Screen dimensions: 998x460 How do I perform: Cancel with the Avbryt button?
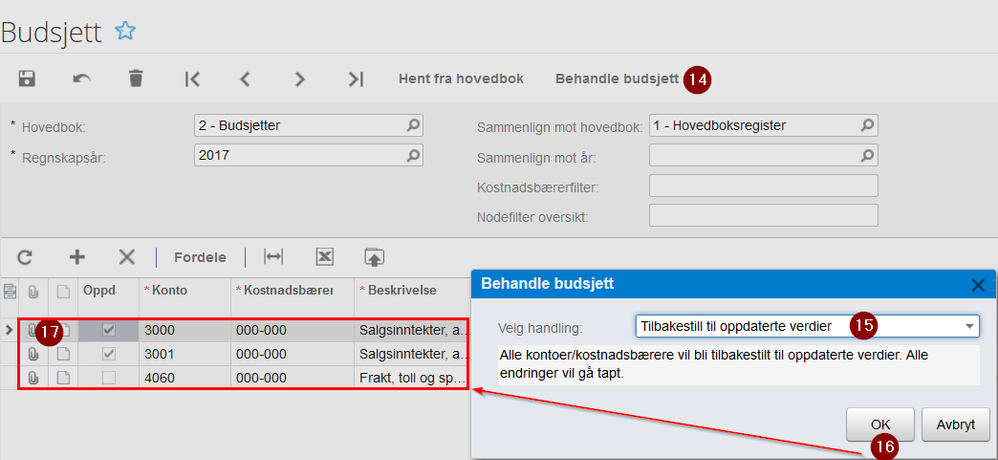coord(955,421)
